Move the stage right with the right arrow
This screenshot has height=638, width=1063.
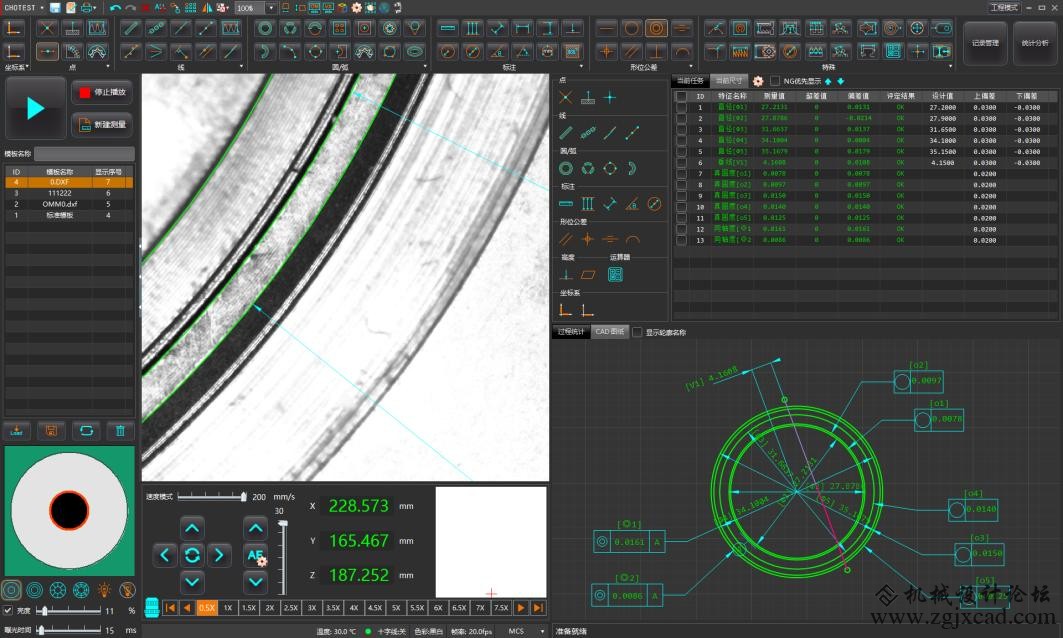pyautogui.click(x=219, y=555)
